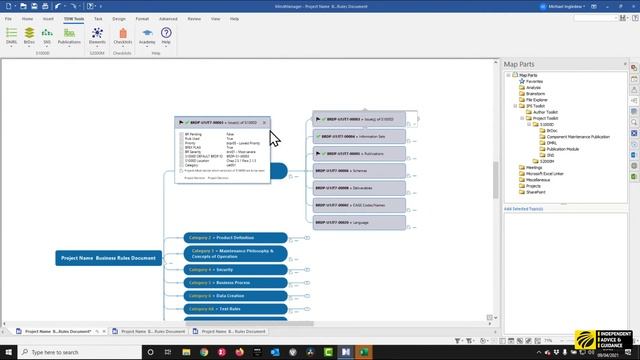Click the magnifier search icon in right strip

coord(634,122)
